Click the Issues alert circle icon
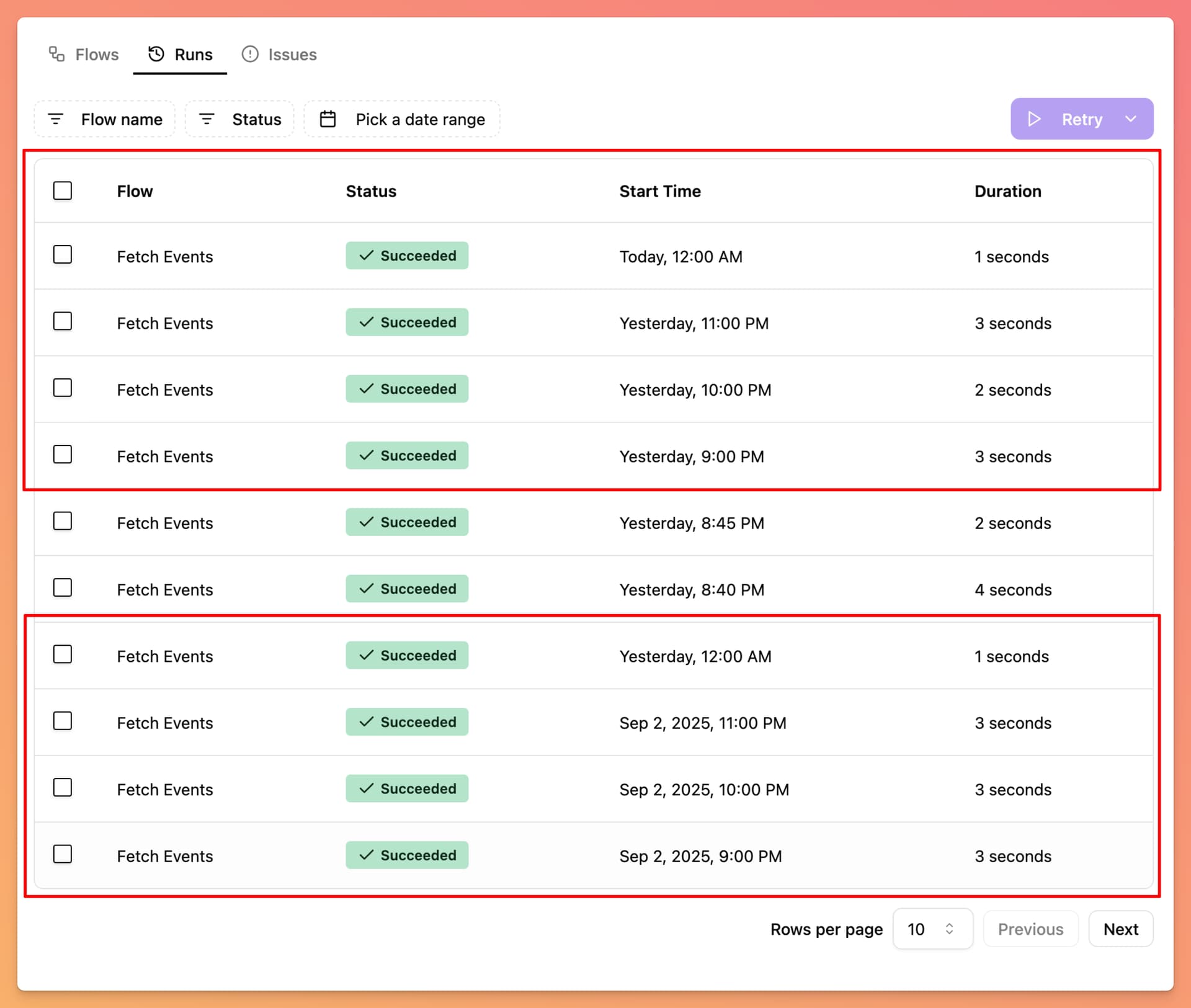The image size is (1191, 1008). [x=250, y=54]
